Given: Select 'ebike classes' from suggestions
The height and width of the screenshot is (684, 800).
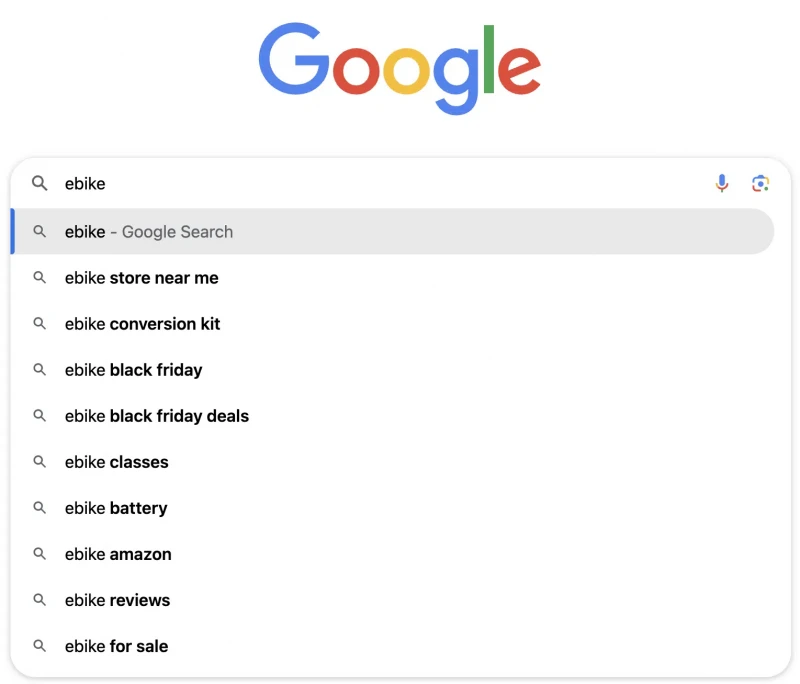Looking at the screenshot, I should click(x=392, y=462).
